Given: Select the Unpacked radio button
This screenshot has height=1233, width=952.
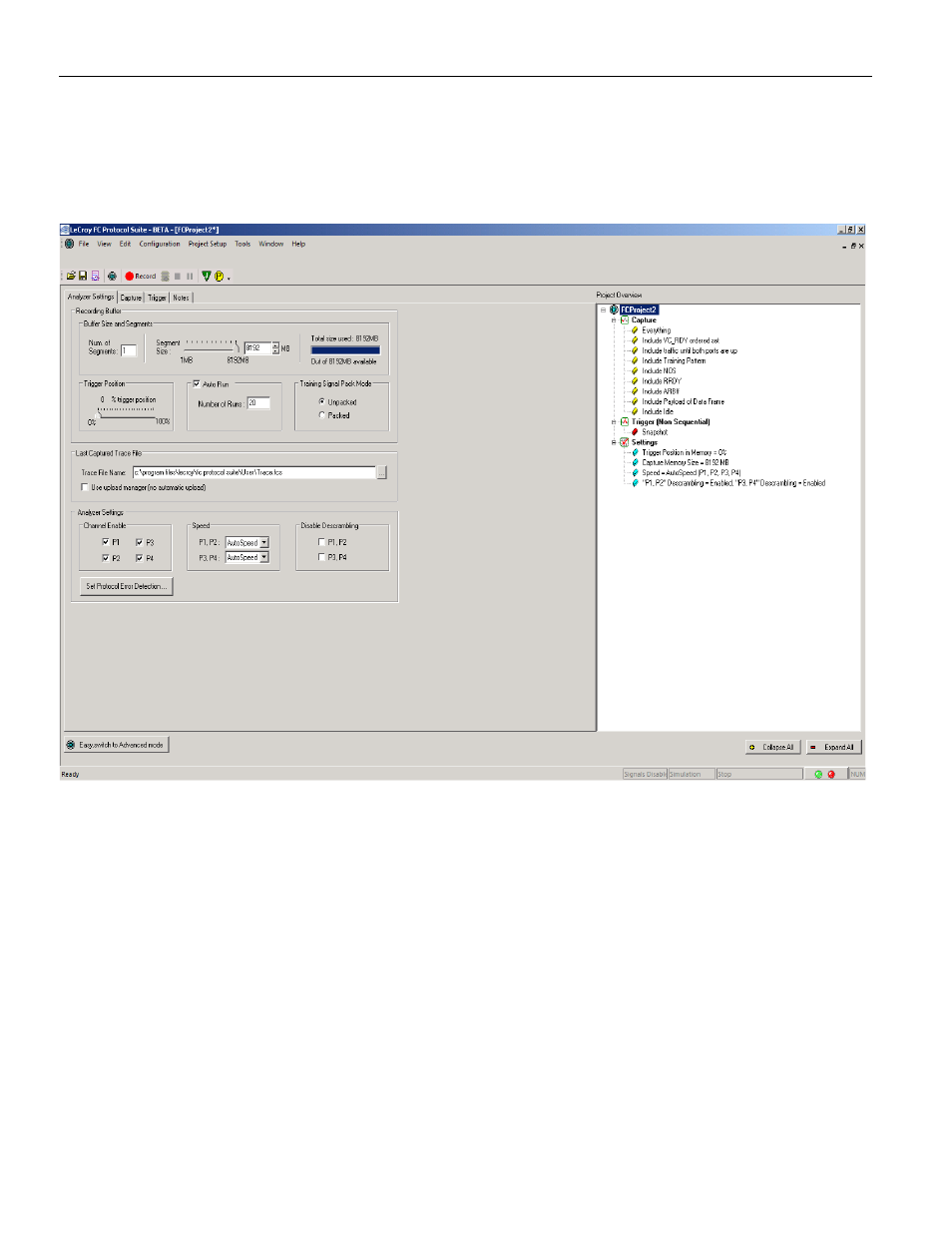Looking at the screenshot, I should click(x=321, y=401).
